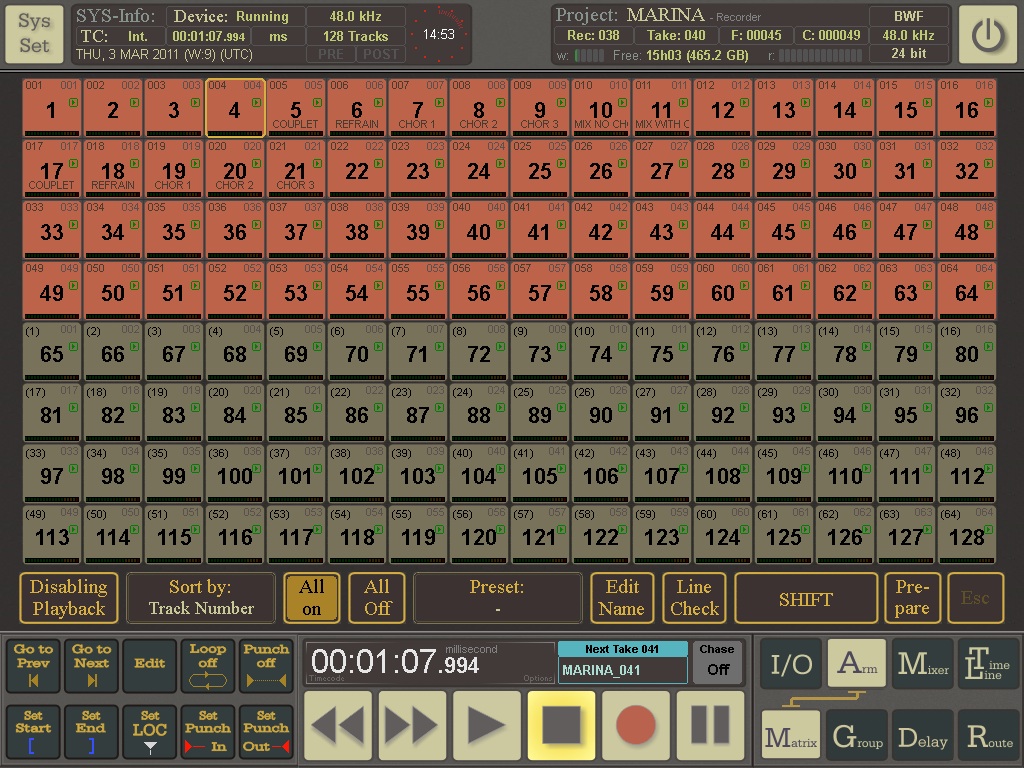This screenshot has height=768, width=1024.
Task: Open the Edit function in the transport panel
Action: pos(150,665)
